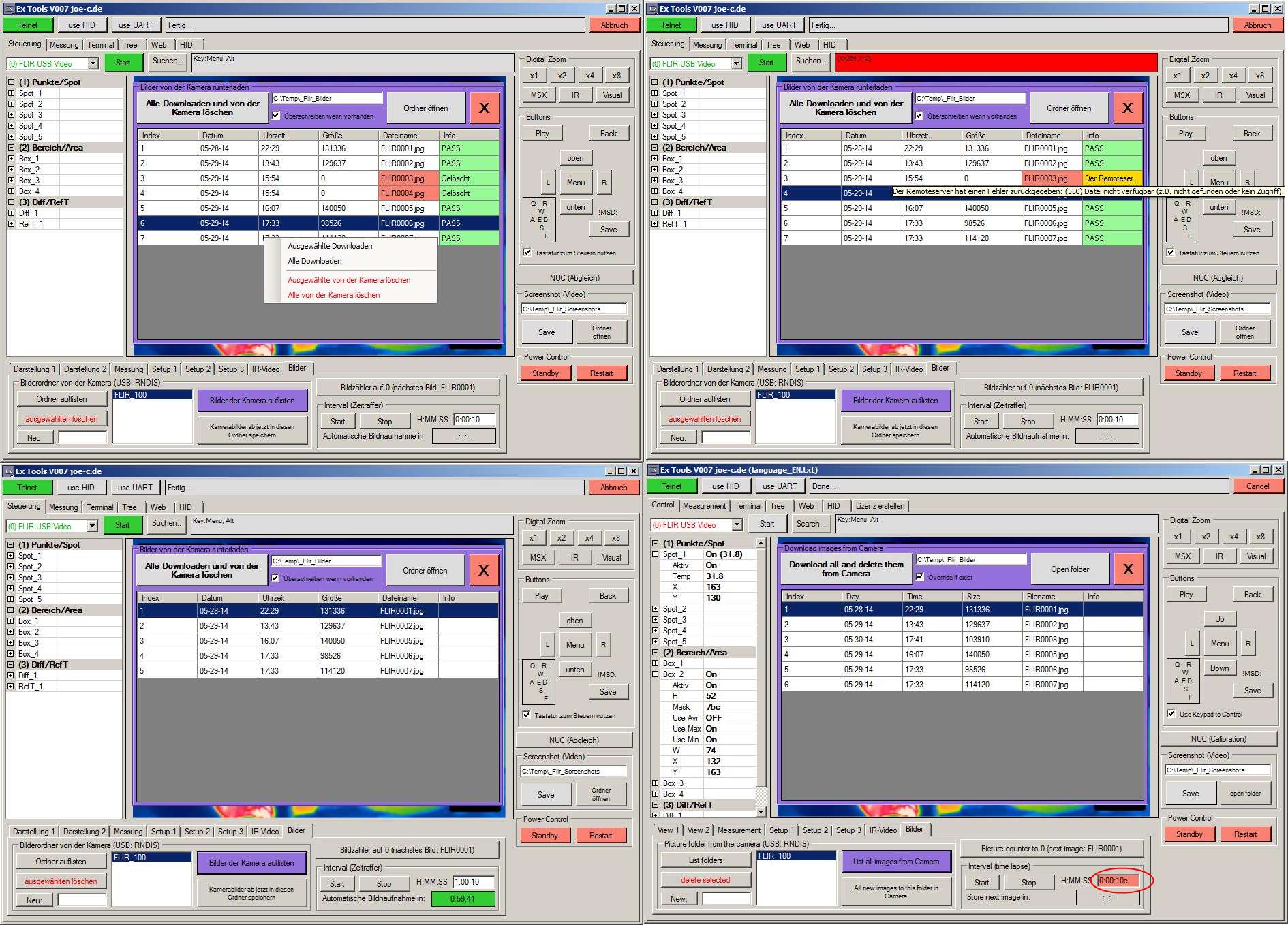Collapse the expanded Box_2 node above Aktiv
The width and height of the screenshot is (1288, 925).
click(655, 674)
